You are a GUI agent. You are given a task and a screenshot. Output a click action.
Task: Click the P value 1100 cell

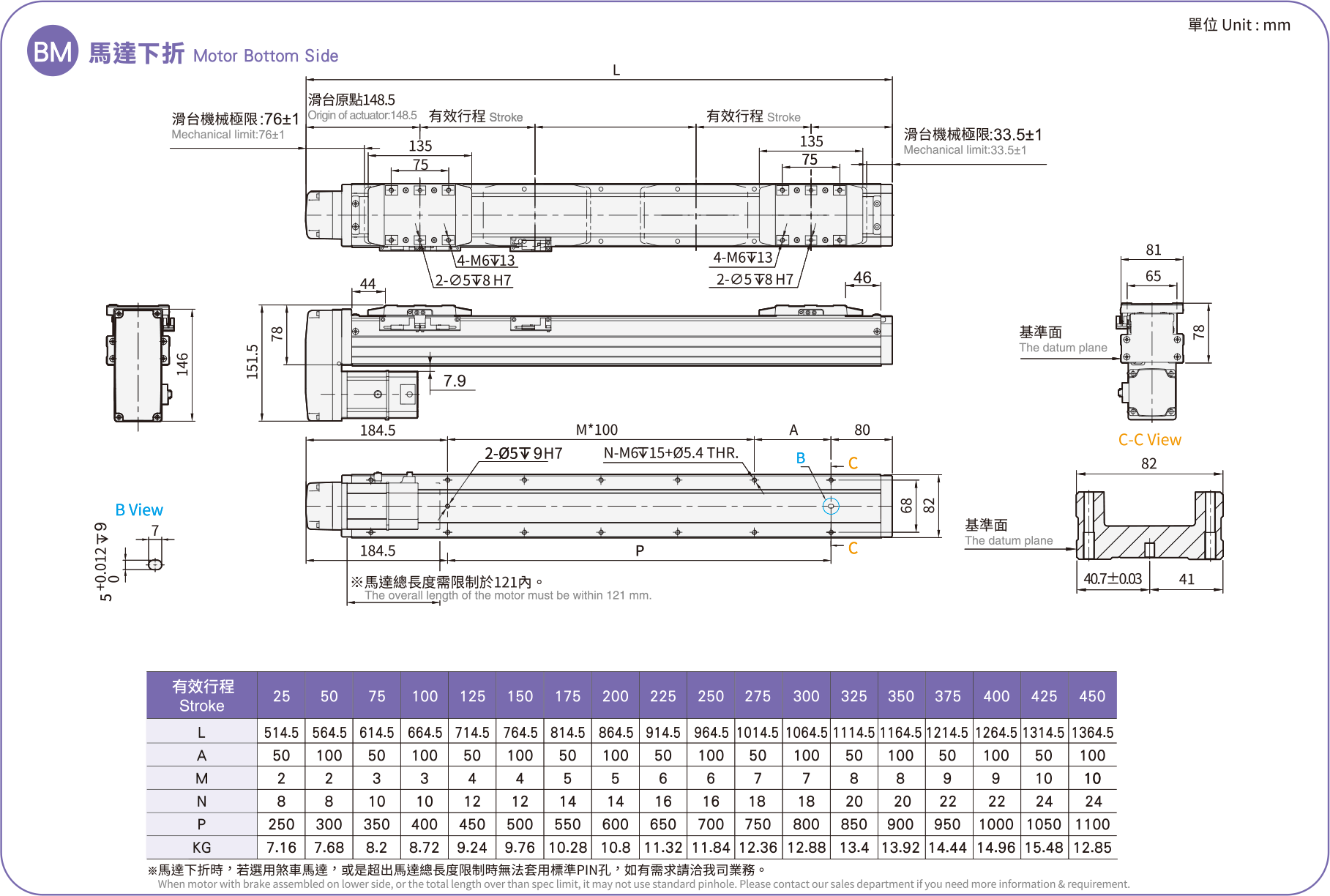(1092, 824)
